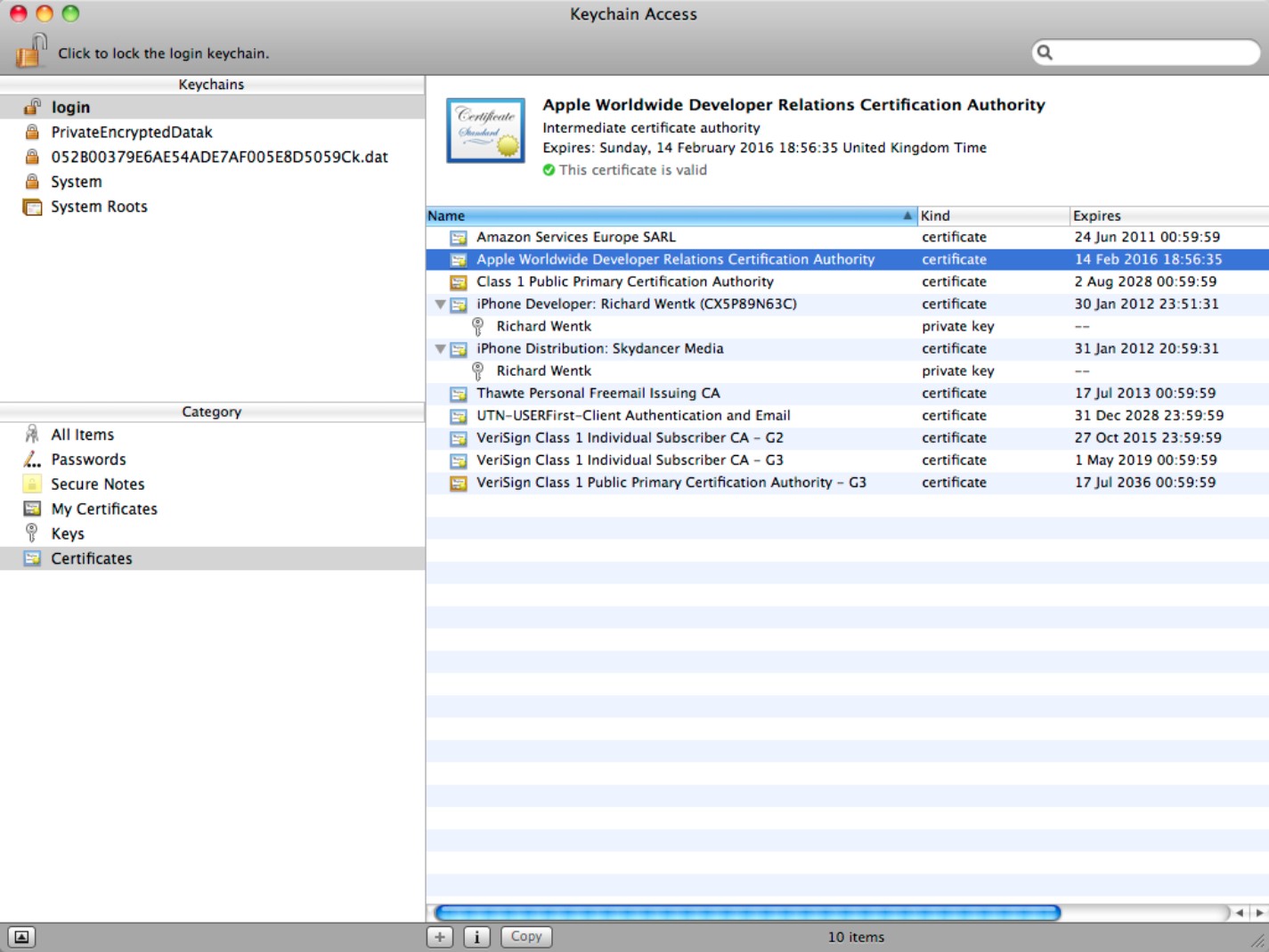Select Thawte Personal Freemail Issuing CA
The height and width of the screenshot is (952, 1269).
pyautogui.click(x=847, y=393)
